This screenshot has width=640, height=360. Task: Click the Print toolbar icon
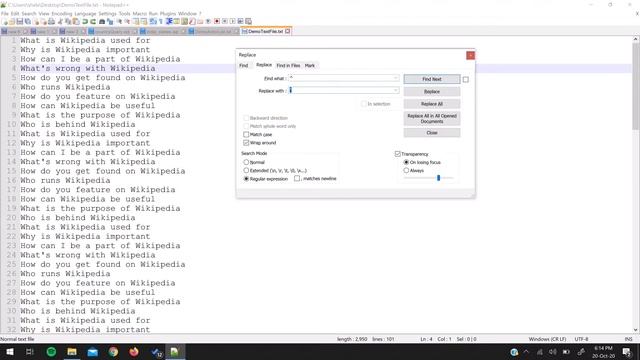click(x=52, y=21)
